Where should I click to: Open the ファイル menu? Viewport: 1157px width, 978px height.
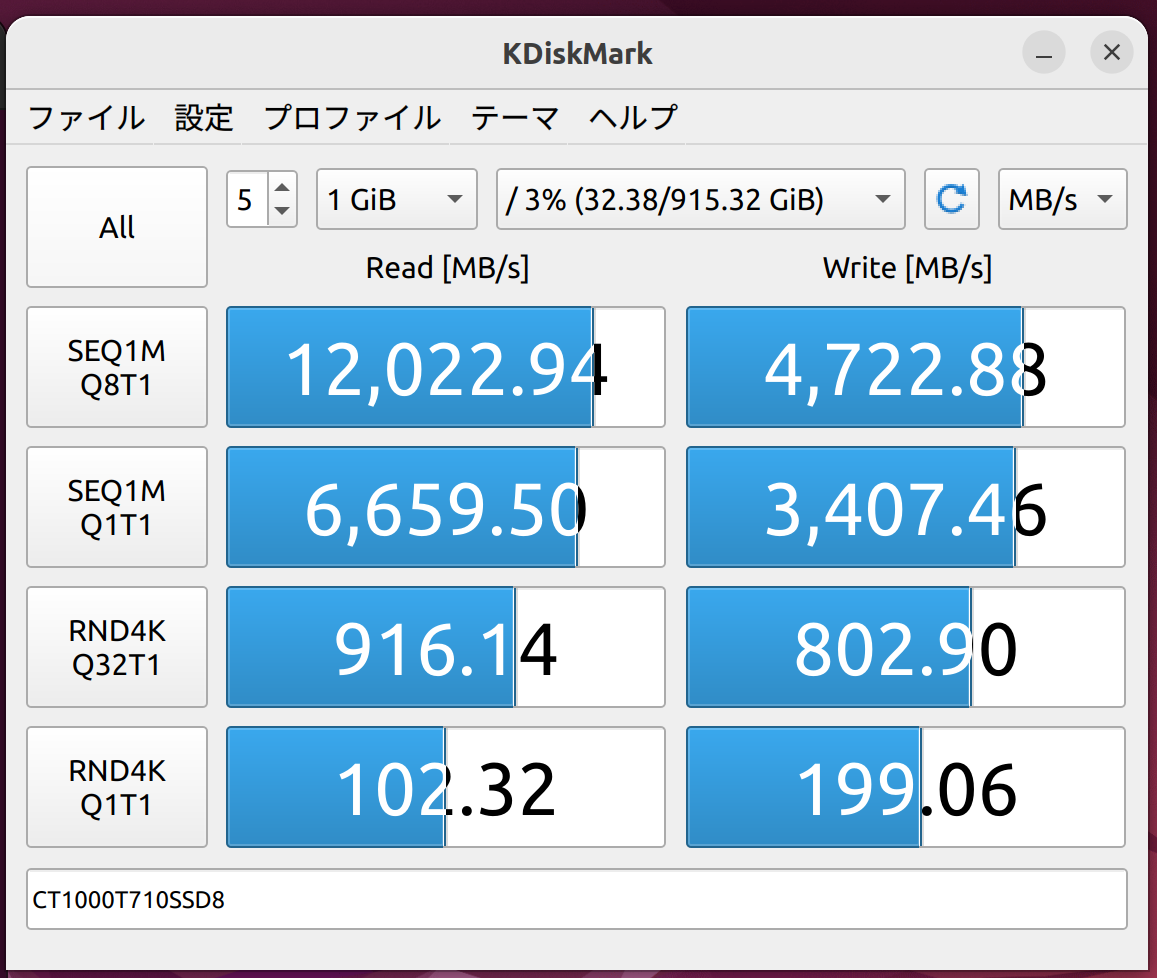86,118
